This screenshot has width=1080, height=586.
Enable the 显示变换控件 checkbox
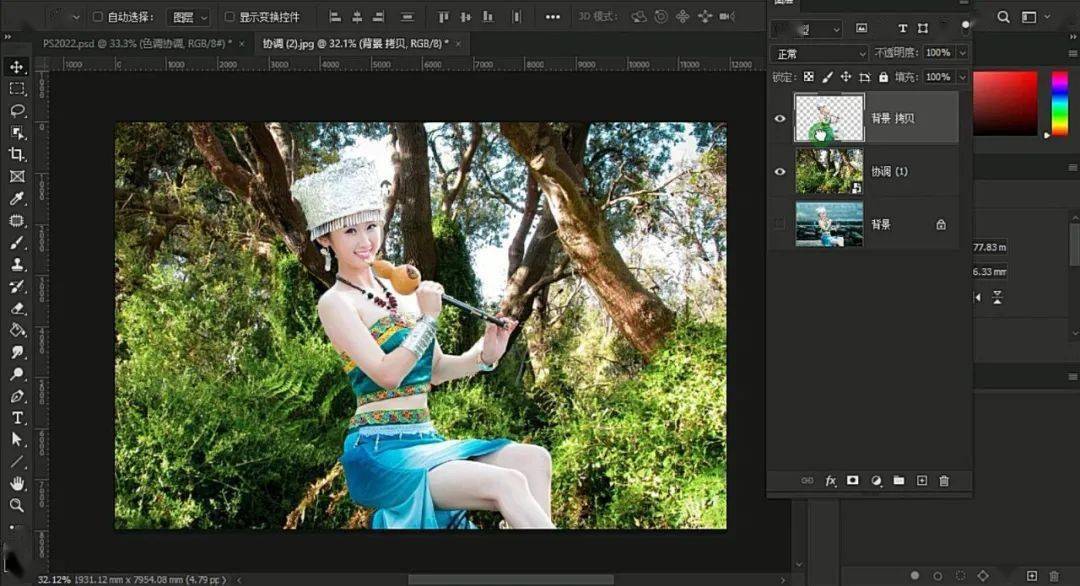pyautogui.click(x=229, y=17)
